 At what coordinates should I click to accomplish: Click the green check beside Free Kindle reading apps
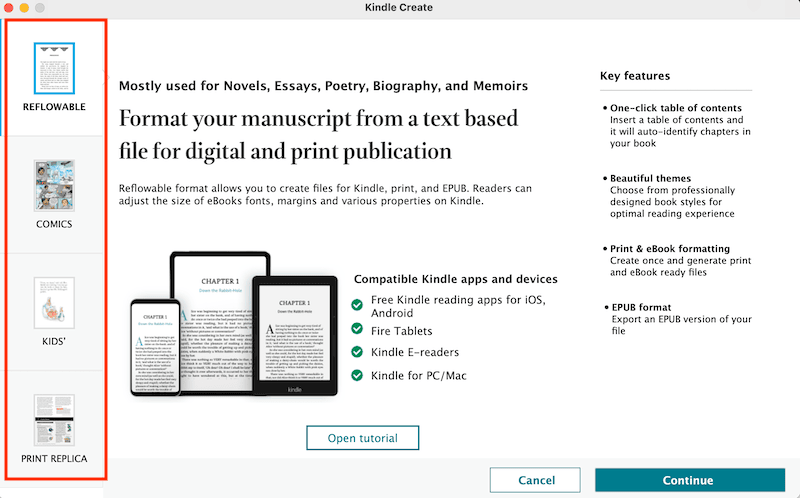pos(357,305)
